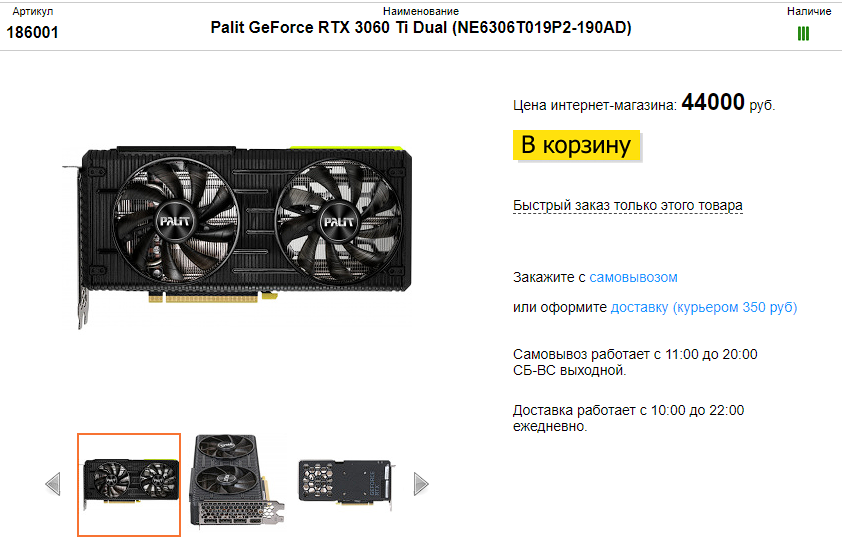Image resolution: width=842 pixels, height=547 pixels.
Task: Add the graphics card to cart with В корзину
Action: pos(576,145)
